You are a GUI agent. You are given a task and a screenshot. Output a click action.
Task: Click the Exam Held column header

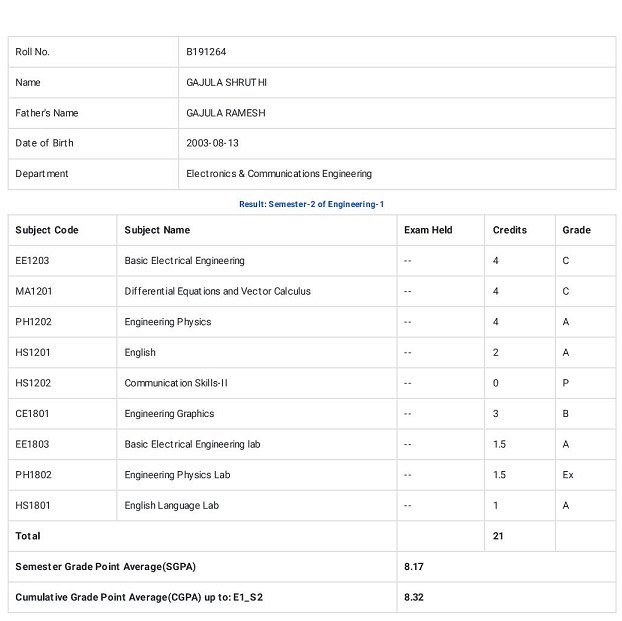click(428, 230)
